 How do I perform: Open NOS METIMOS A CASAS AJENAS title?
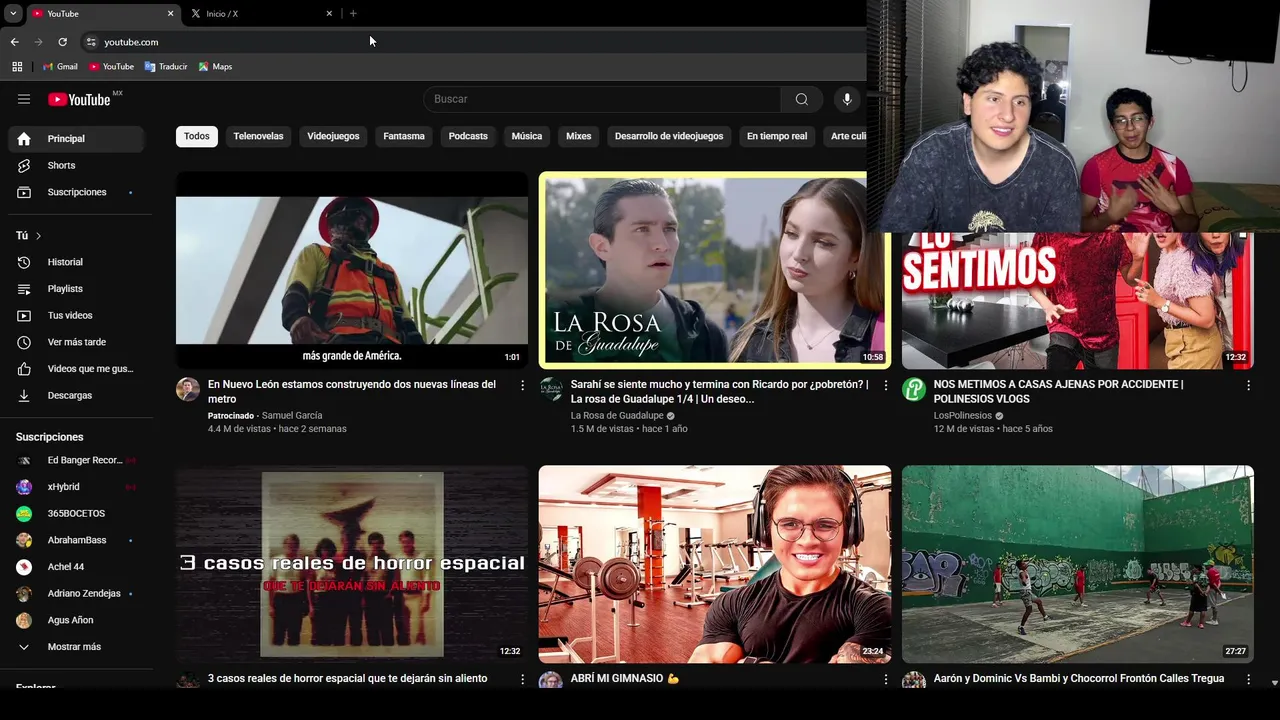click(1058, 391)
